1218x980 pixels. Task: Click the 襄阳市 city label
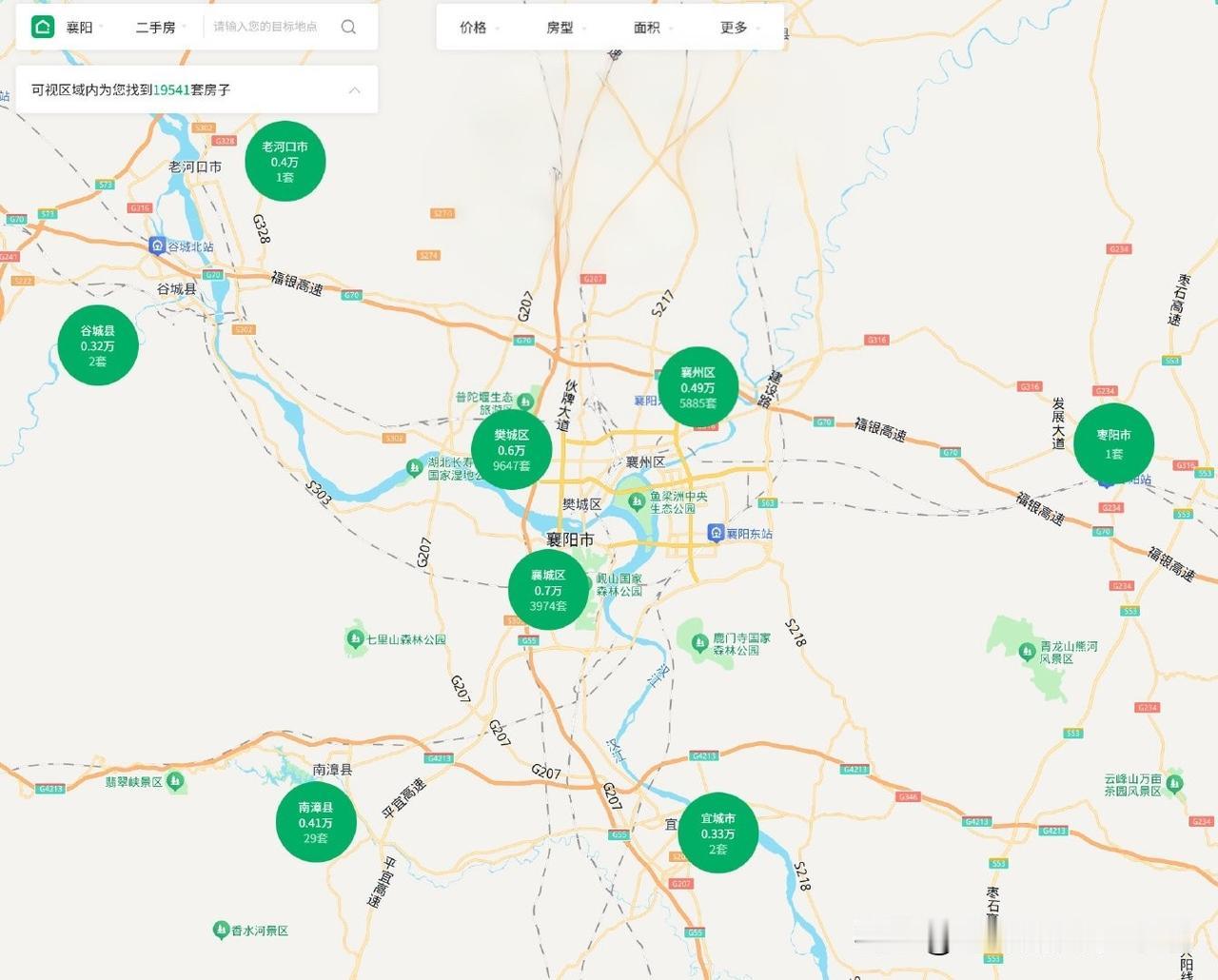pos(570,539)
